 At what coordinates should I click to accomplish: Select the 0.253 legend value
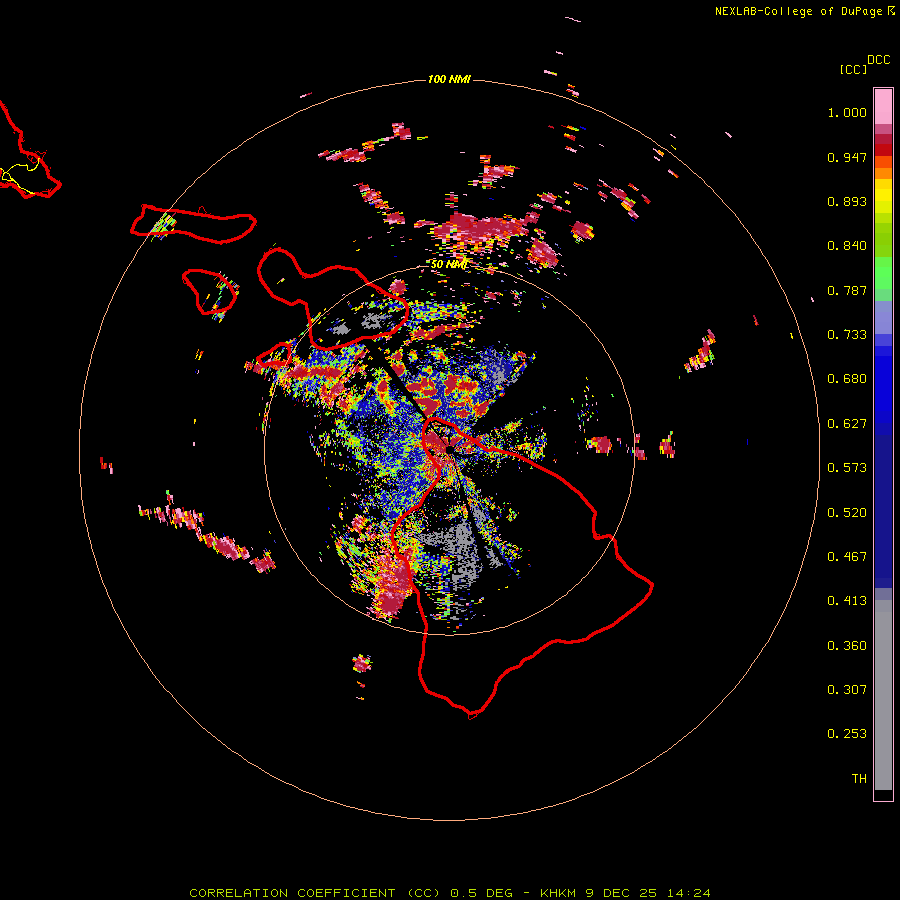pyautogui.click(x=847, y=734)
